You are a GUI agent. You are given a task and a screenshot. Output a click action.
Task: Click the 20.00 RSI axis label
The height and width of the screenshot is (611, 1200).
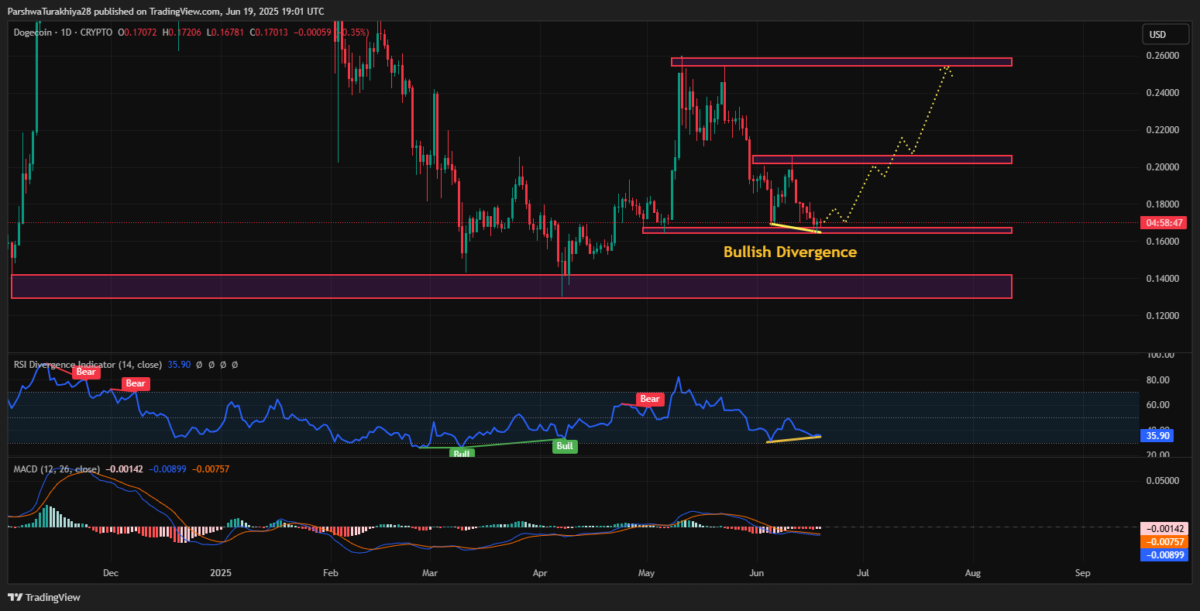coord(1160,455)
